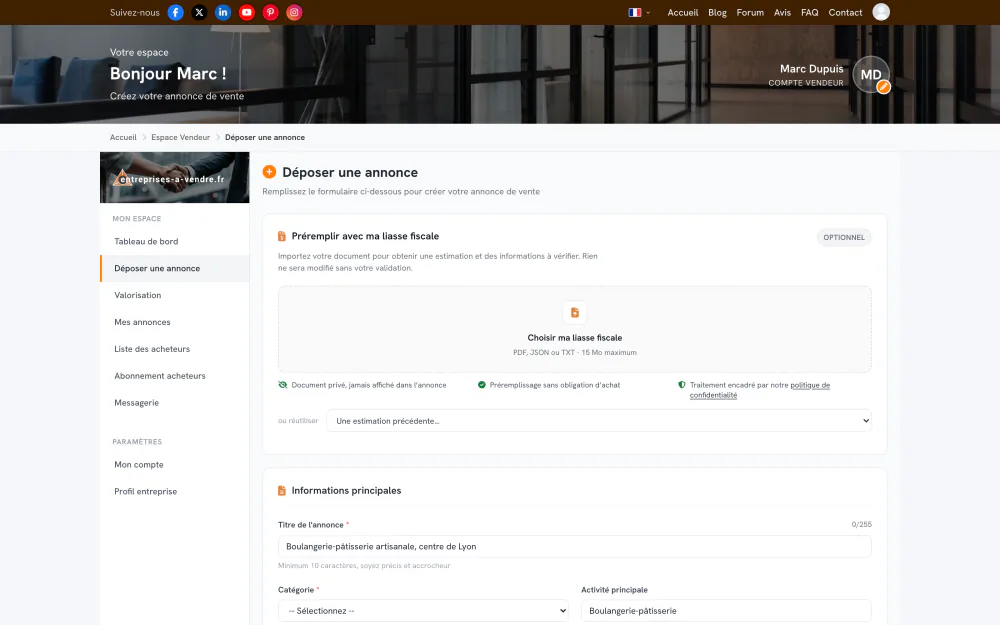Open Abonnement acheteurs in sidebar
Viewport: 1000px width, 625px height.
(x=175, y=376)
